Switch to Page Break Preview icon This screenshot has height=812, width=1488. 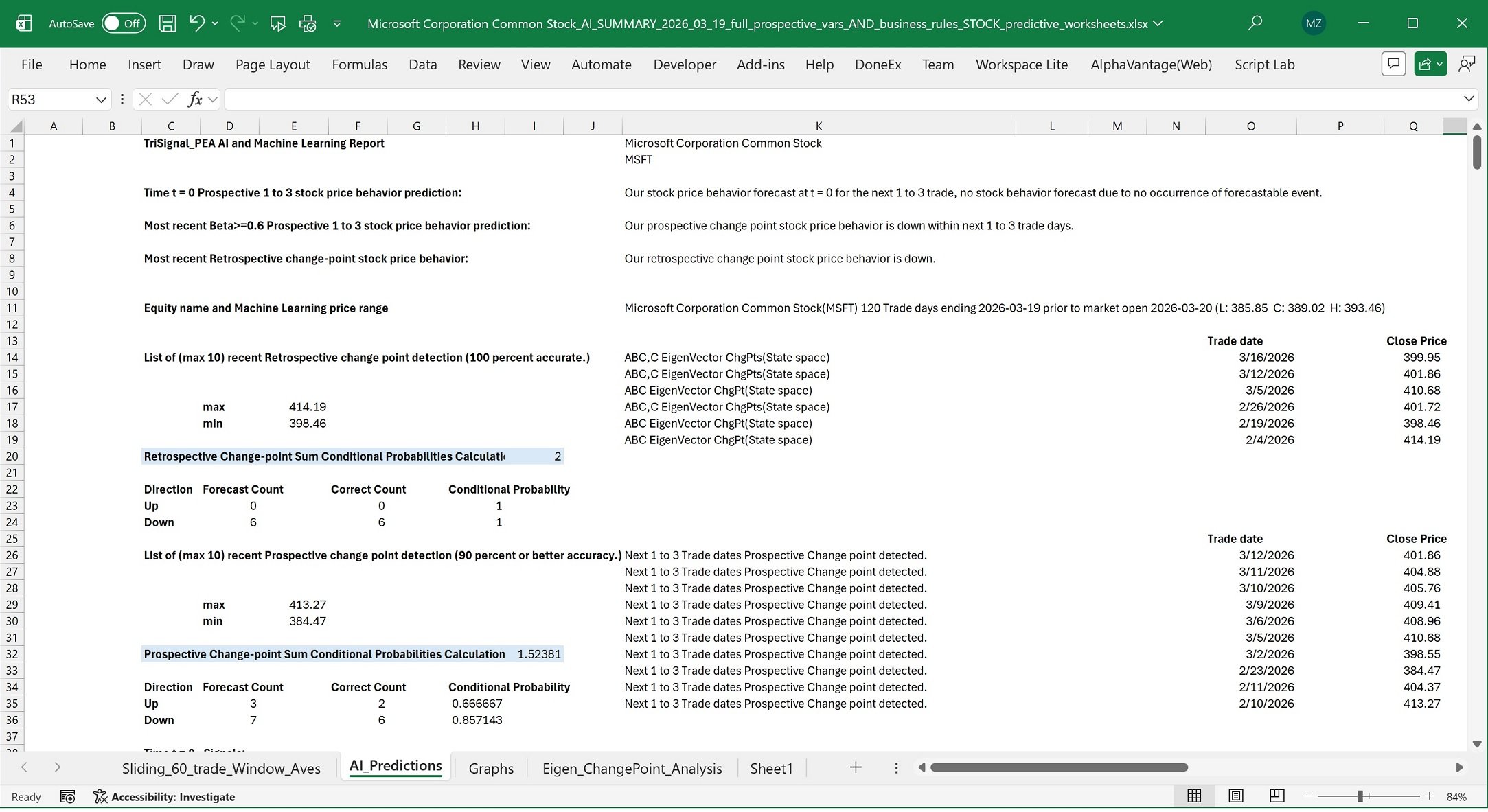point(1277,796)
